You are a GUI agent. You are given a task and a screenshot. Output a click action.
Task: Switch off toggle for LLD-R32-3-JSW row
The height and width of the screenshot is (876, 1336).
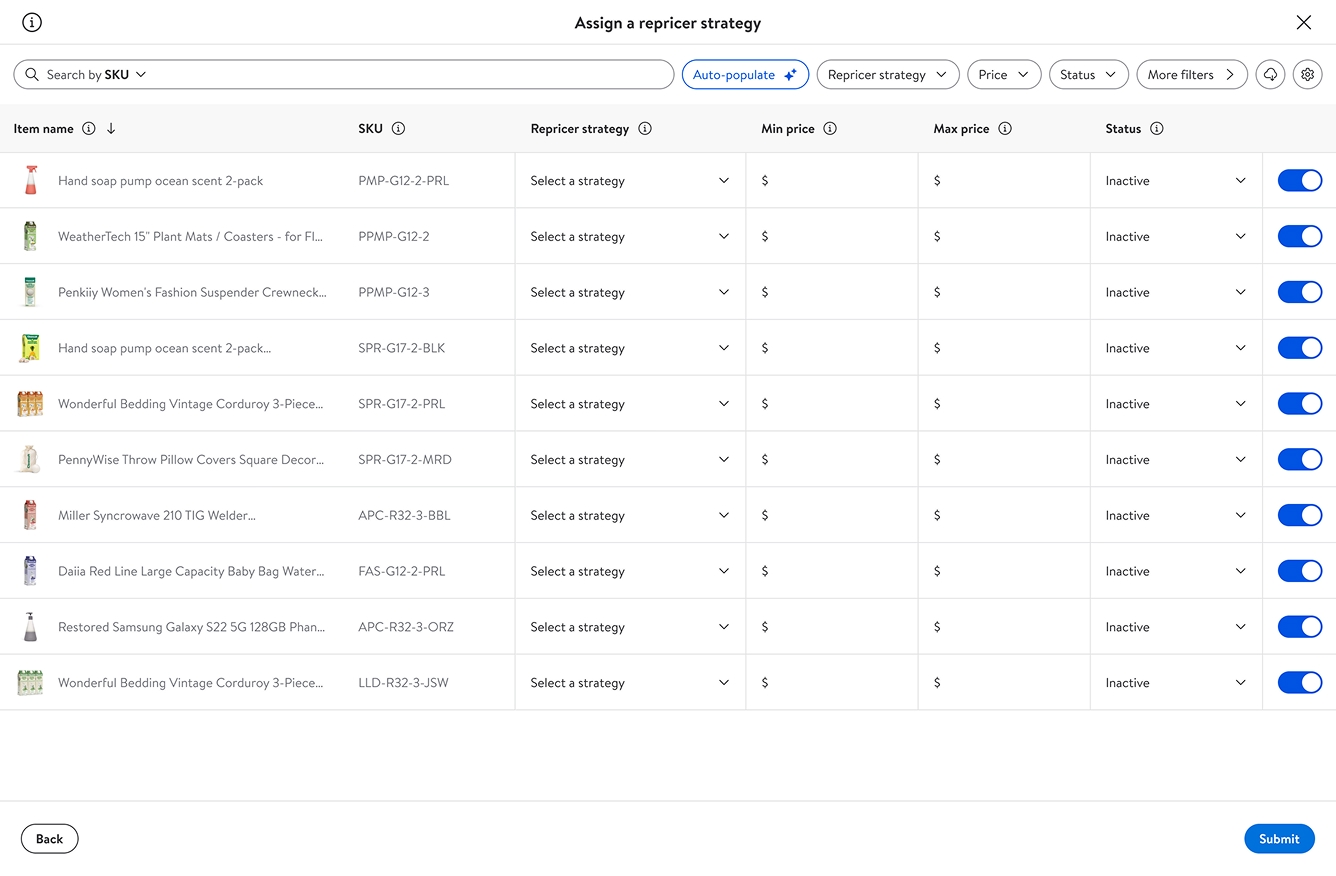pos(1299,683)
